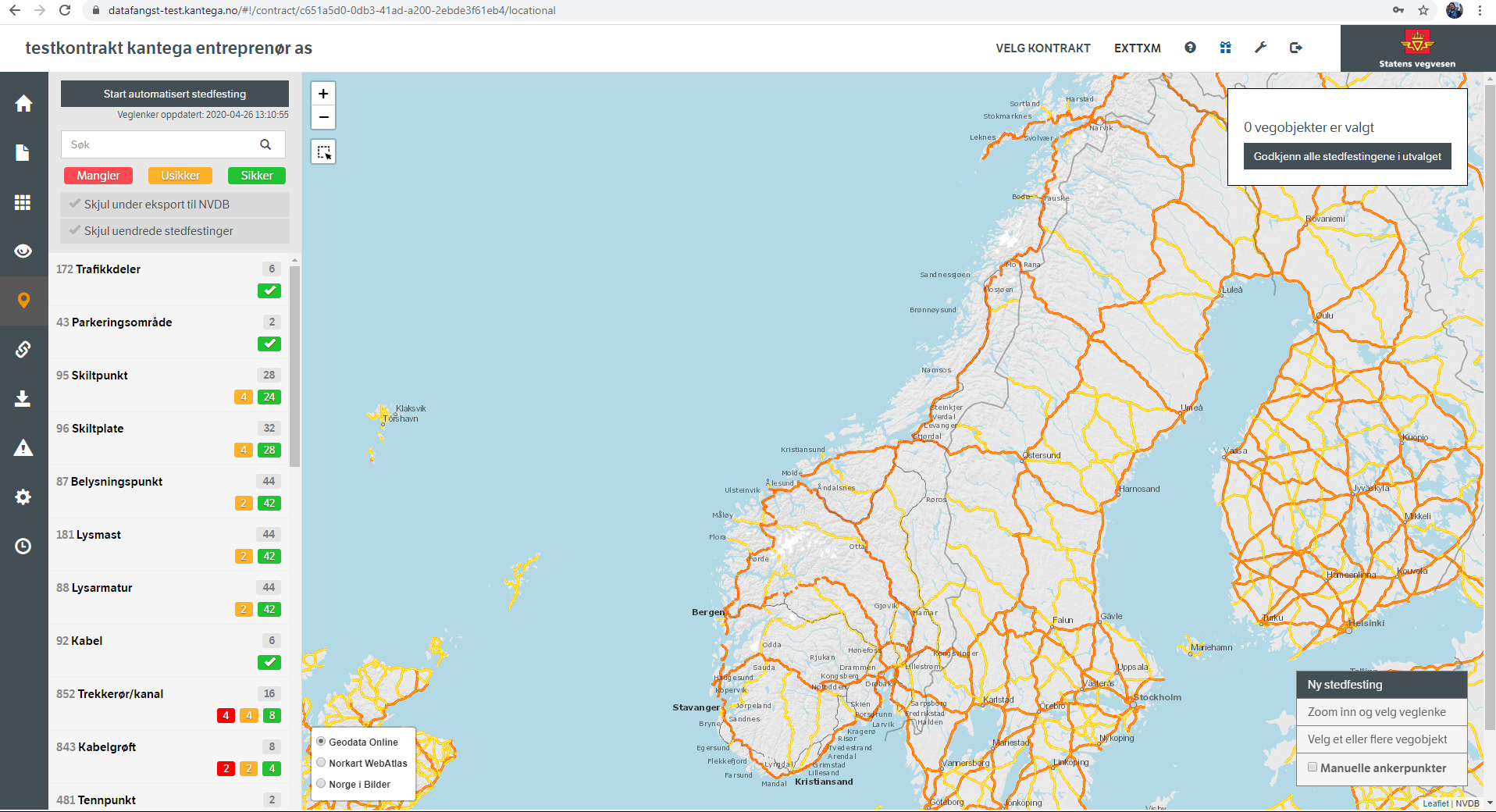Select Geodata Online base map
The height and width of the screenshot is (812, 1496).
tap(321, 742)
